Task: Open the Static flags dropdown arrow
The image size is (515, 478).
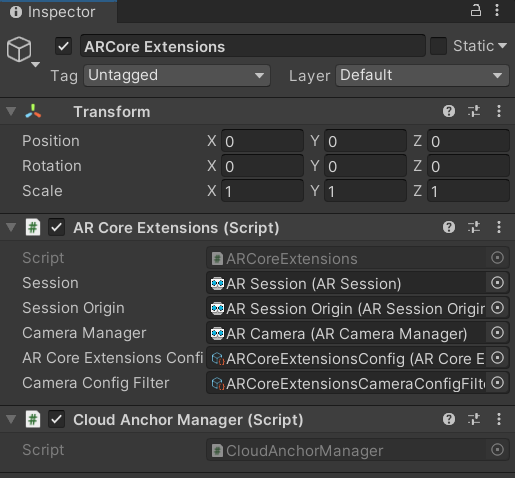Action: click(502, 46)
